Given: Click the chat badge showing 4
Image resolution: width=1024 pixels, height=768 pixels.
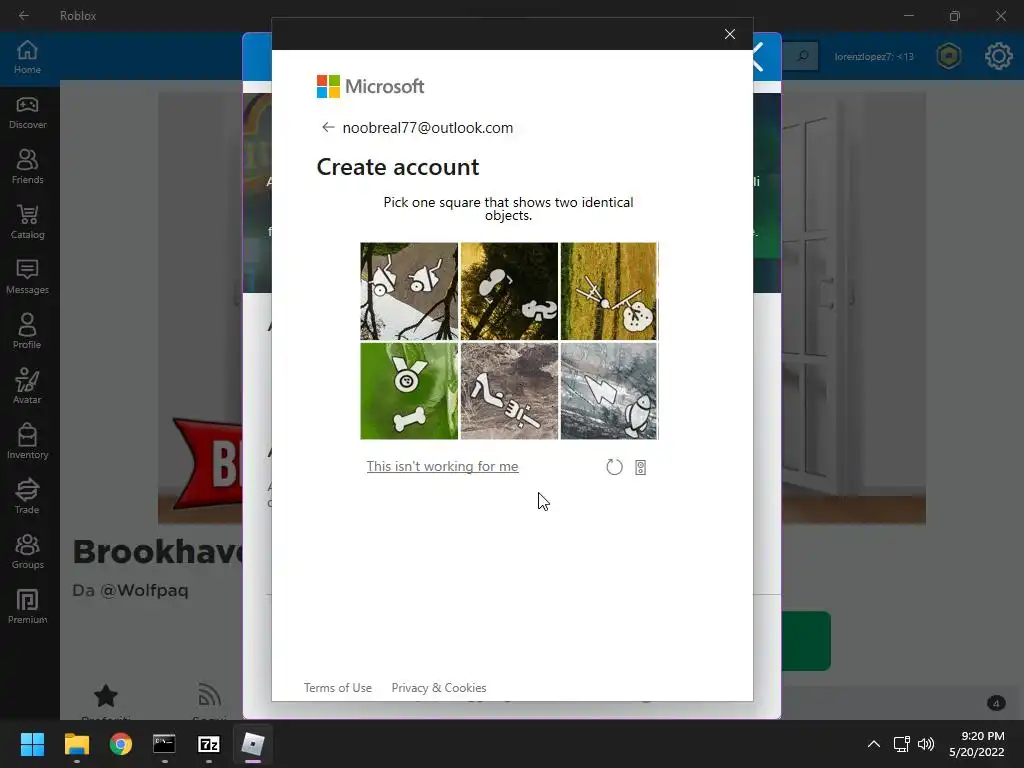Looking at the screenshot, I should point(995,703).
